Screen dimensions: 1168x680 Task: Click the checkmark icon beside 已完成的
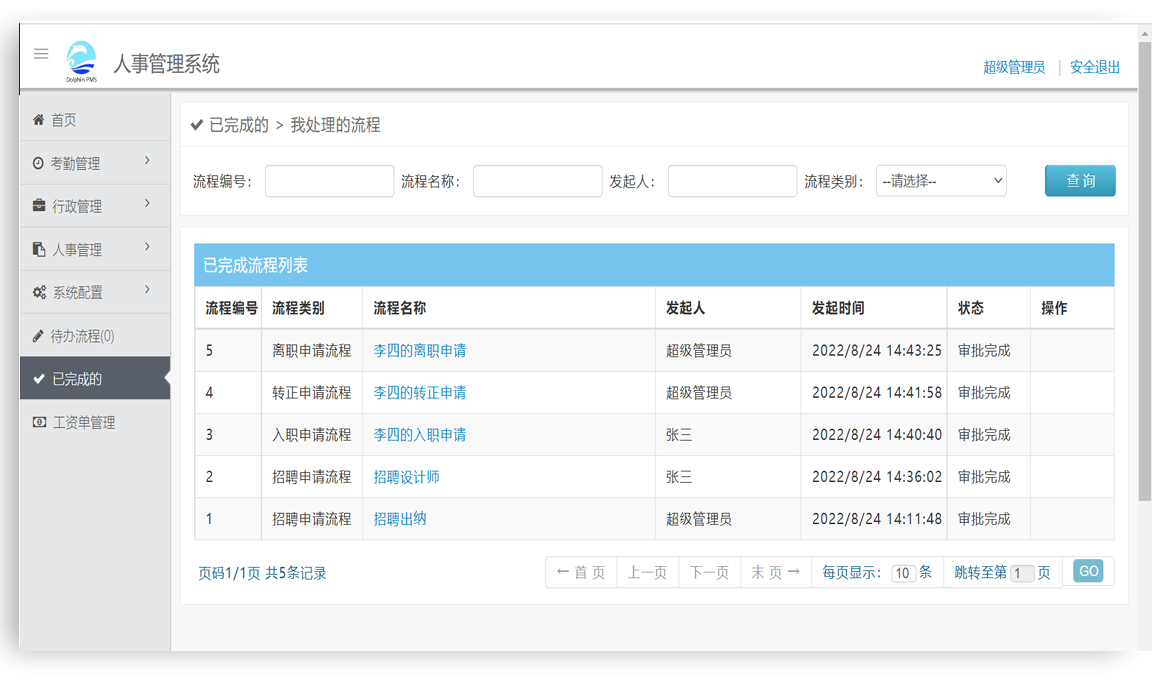pos(37,379)
